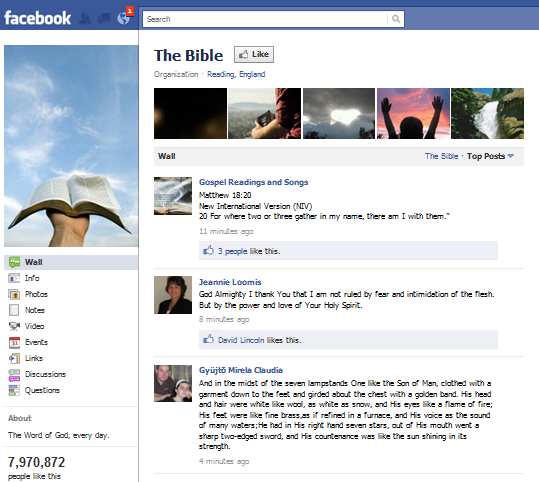The image size is (539, 482).
Task: Open the raised hands sunset thumbnail
Action: pyautogui.click(x=413, y=113)
